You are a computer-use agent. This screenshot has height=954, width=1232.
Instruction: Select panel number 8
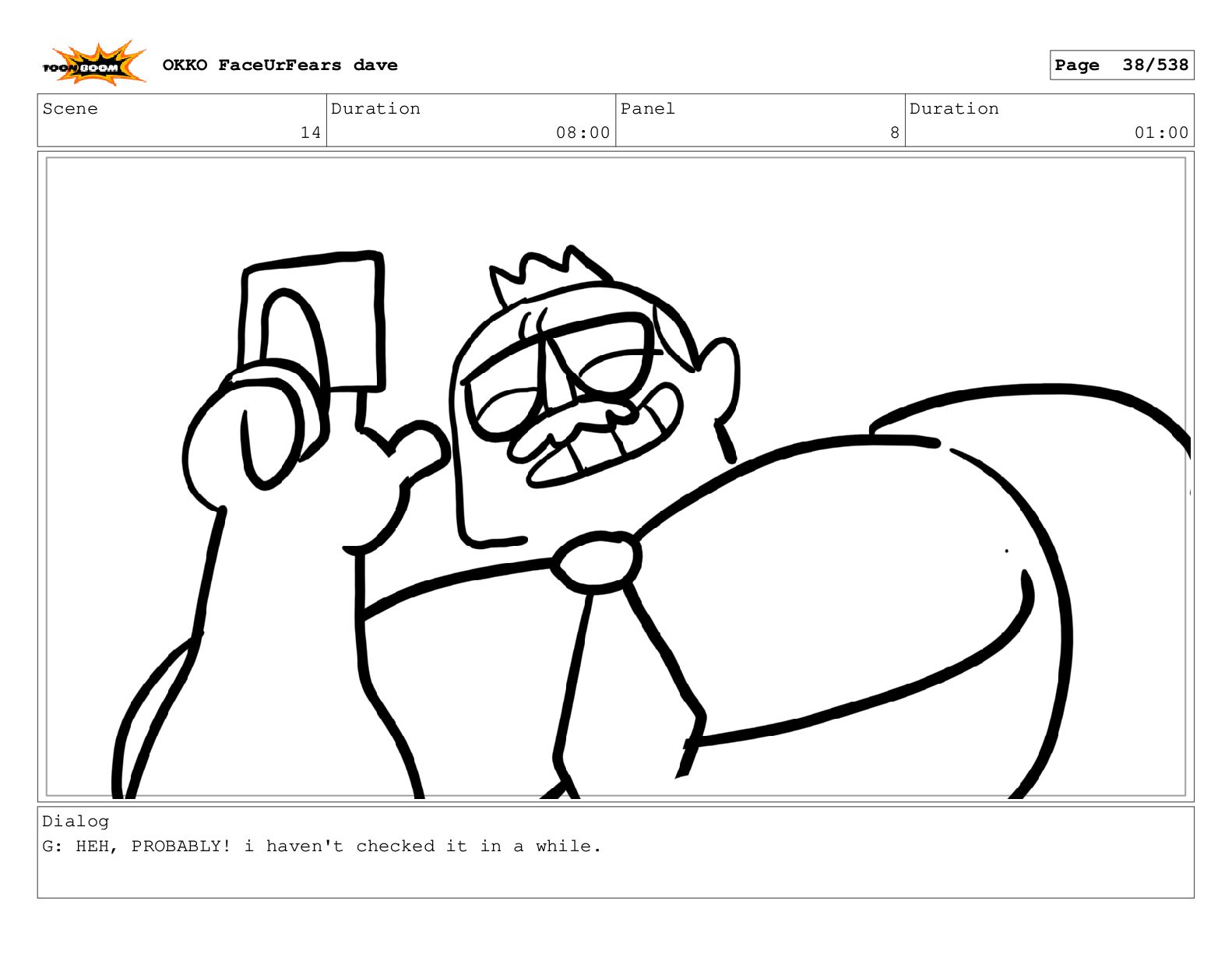(895, 132)
